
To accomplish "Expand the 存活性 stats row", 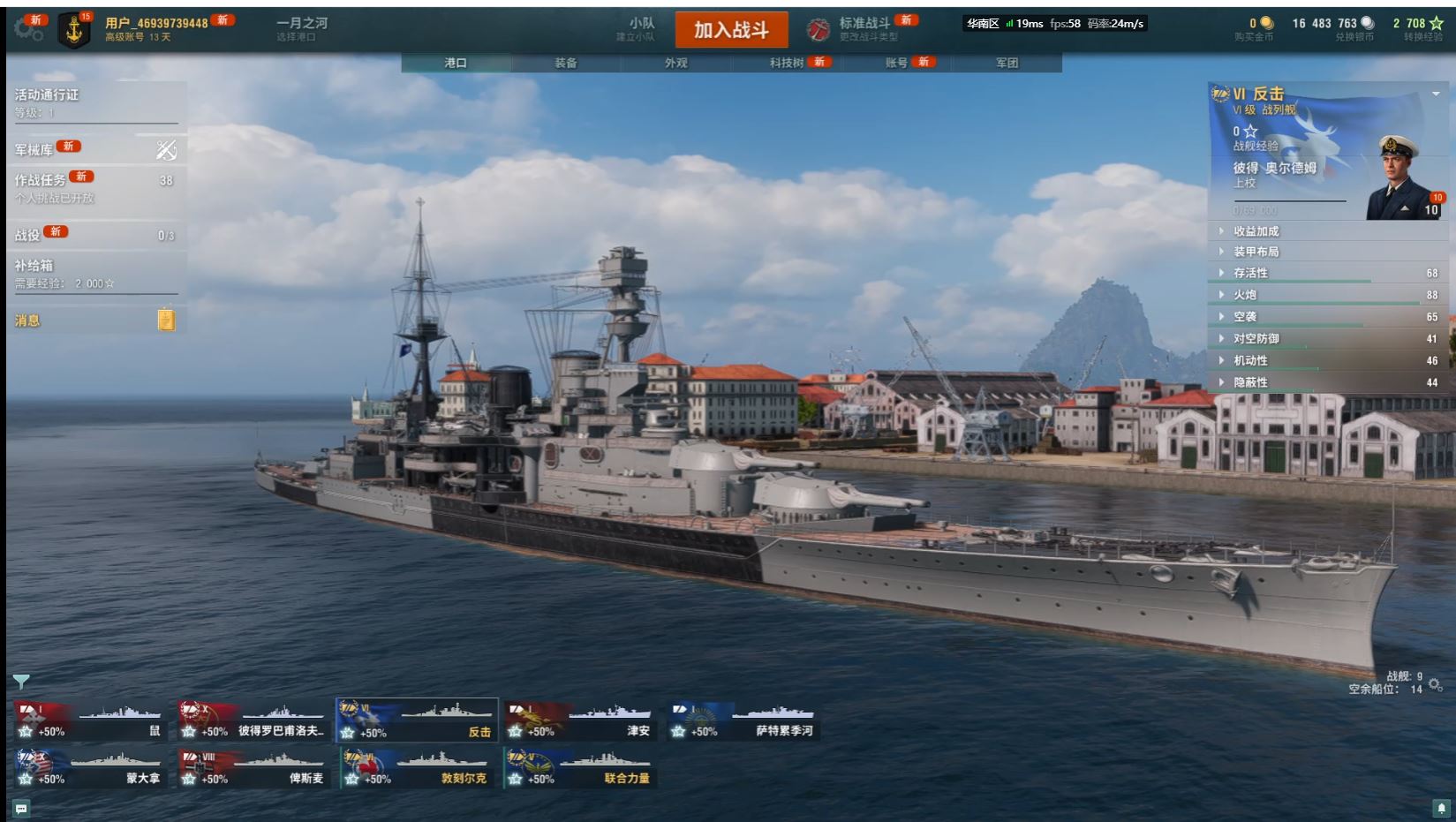I will (x=1332, y=273).
